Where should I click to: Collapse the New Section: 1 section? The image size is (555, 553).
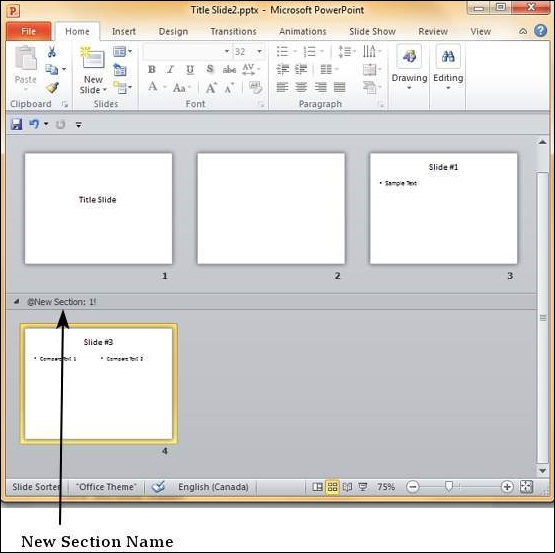[16, 302]
